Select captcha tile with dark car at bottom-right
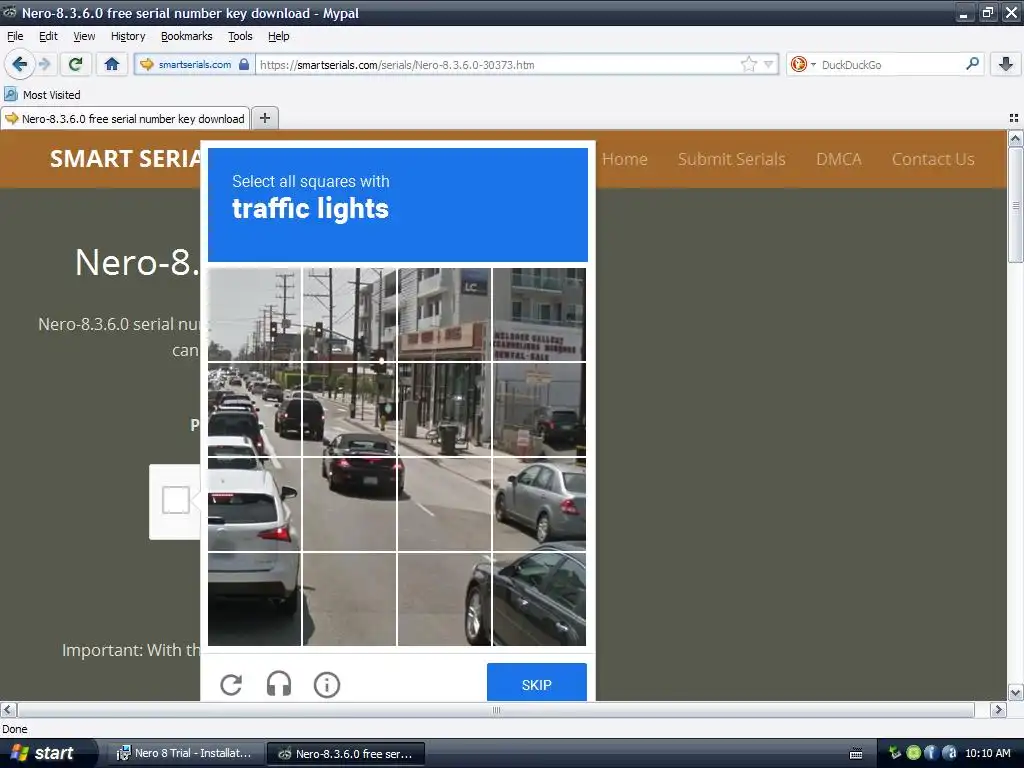1024x768 pixels. tap(539, 599)
